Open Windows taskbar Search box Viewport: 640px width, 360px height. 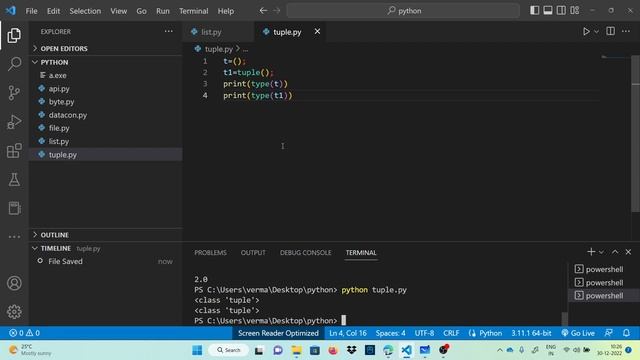229,350
